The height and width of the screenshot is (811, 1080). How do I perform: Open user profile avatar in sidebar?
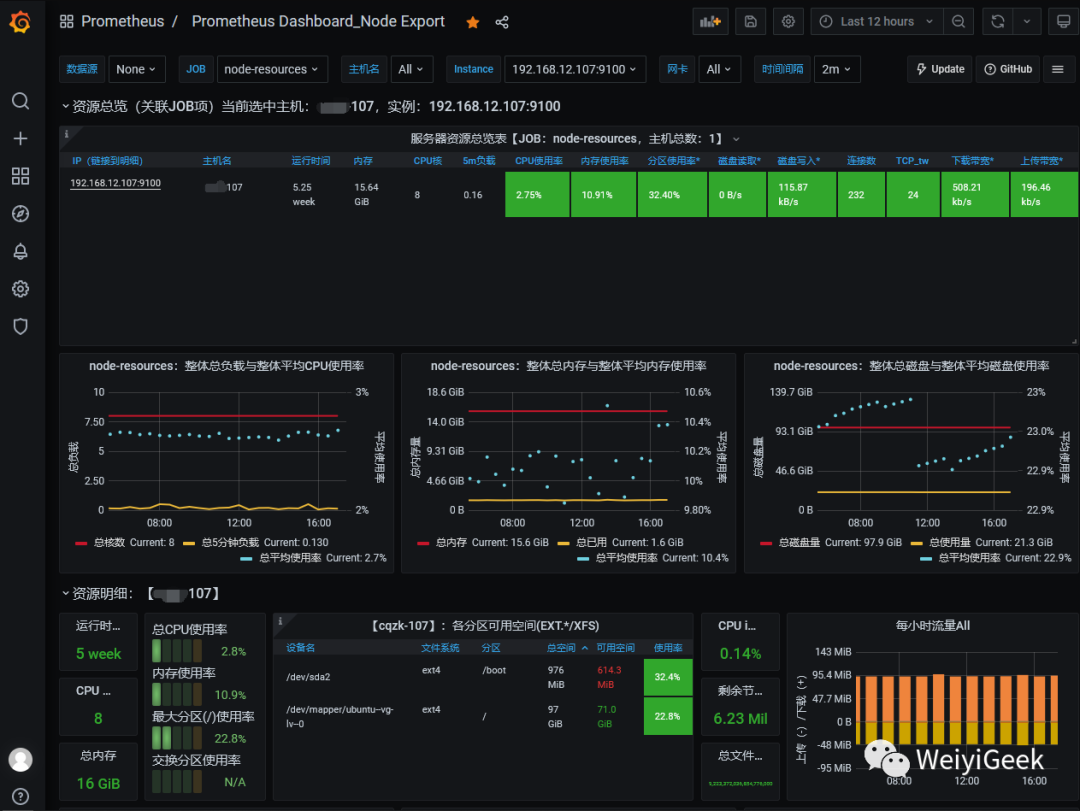21,759
